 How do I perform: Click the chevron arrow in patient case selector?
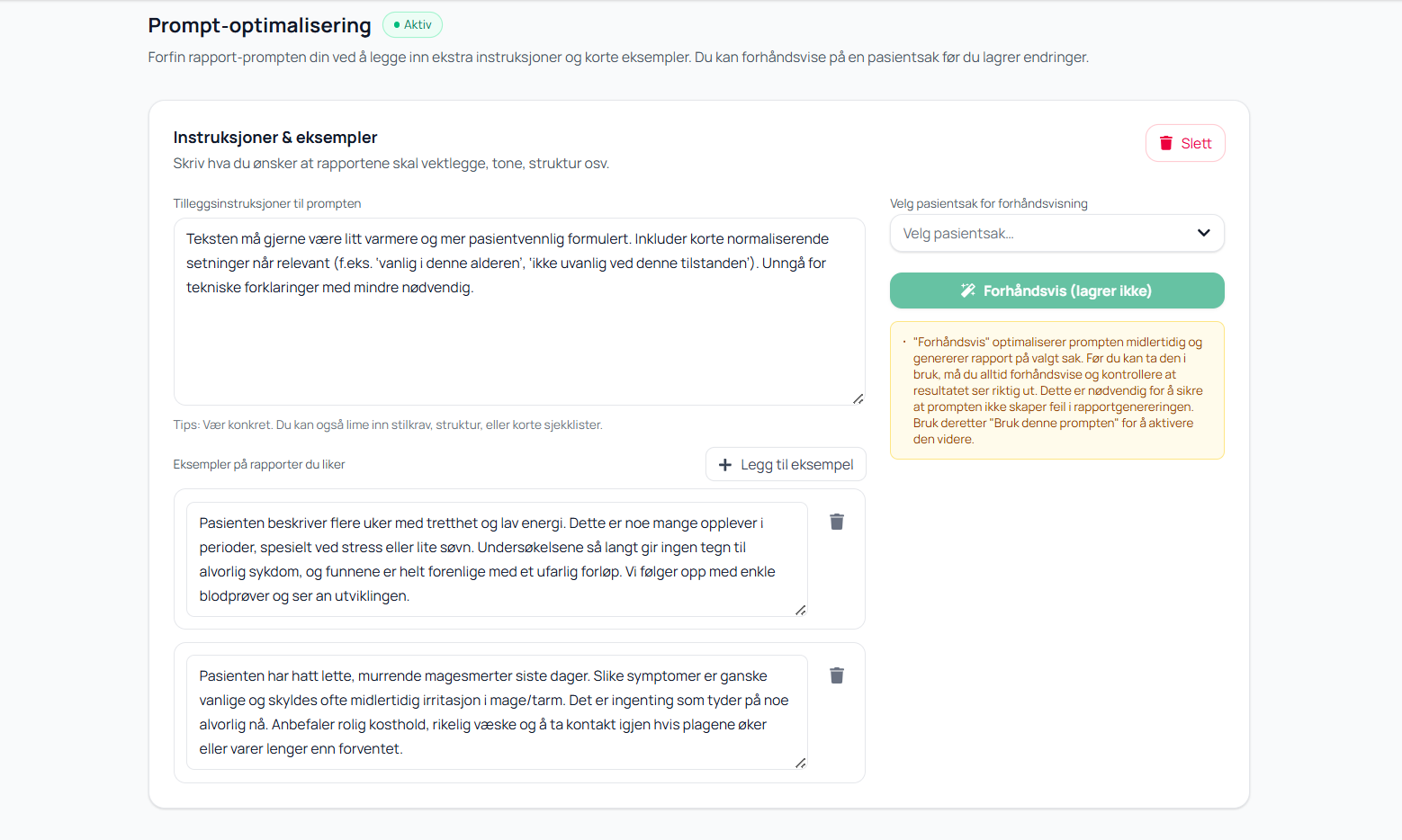(x=1203, y=233)
